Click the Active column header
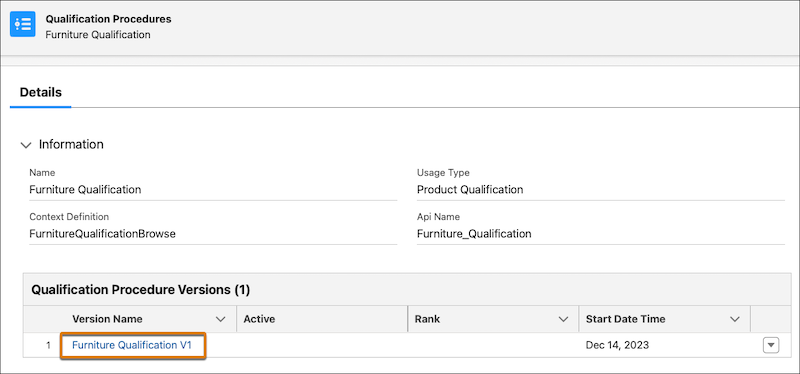800x374 pixels. coord(322,319)
